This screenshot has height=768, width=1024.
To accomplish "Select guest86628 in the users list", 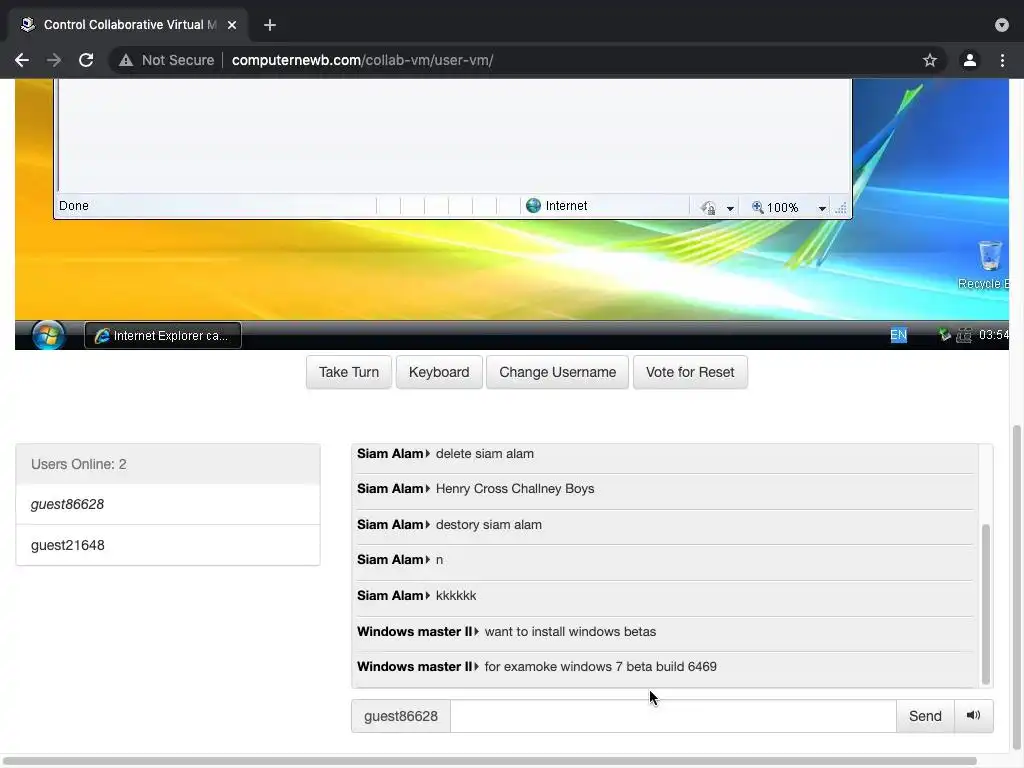I will [168, 504].
